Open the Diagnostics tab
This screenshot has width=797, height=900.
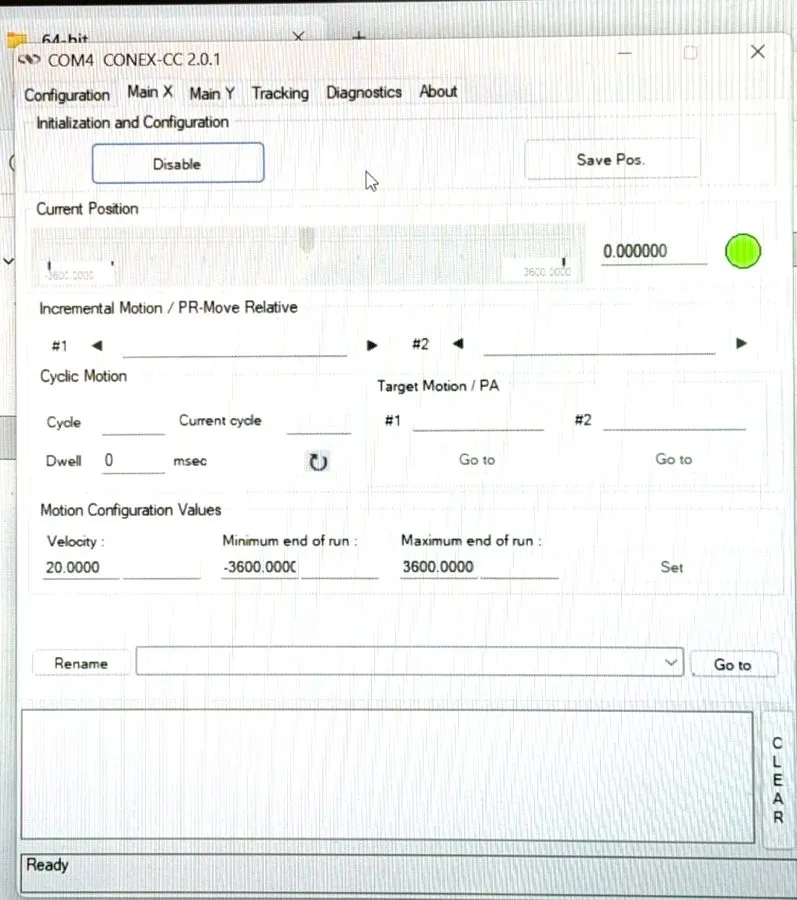364,92
